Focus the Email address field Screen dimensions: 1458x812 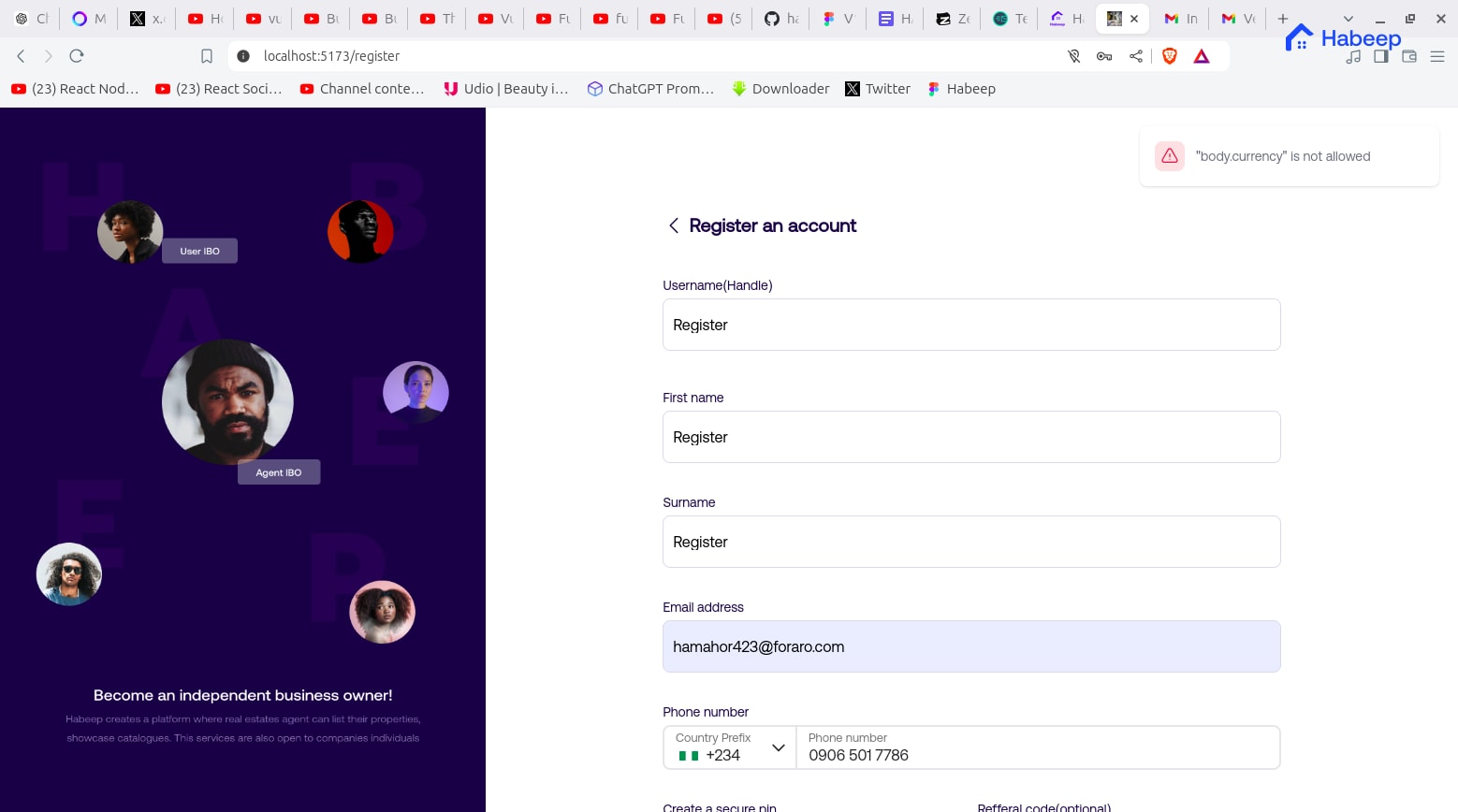[970, 646]
